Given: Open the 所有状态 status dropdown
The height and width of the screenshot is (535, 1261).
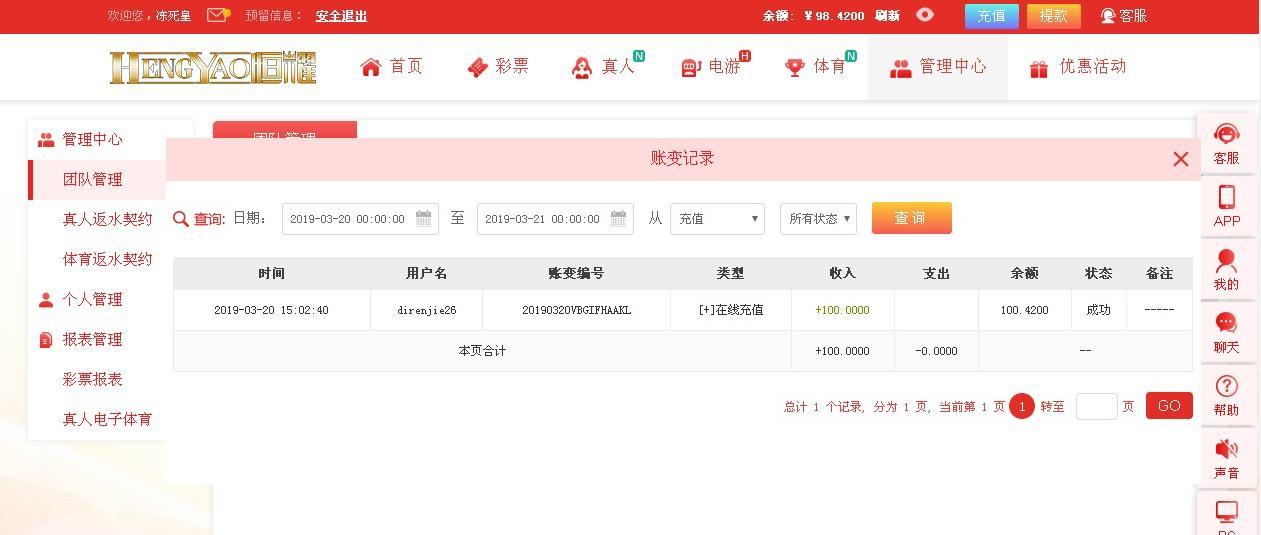Looking at the screenshot, I should [x=818, y=218].
